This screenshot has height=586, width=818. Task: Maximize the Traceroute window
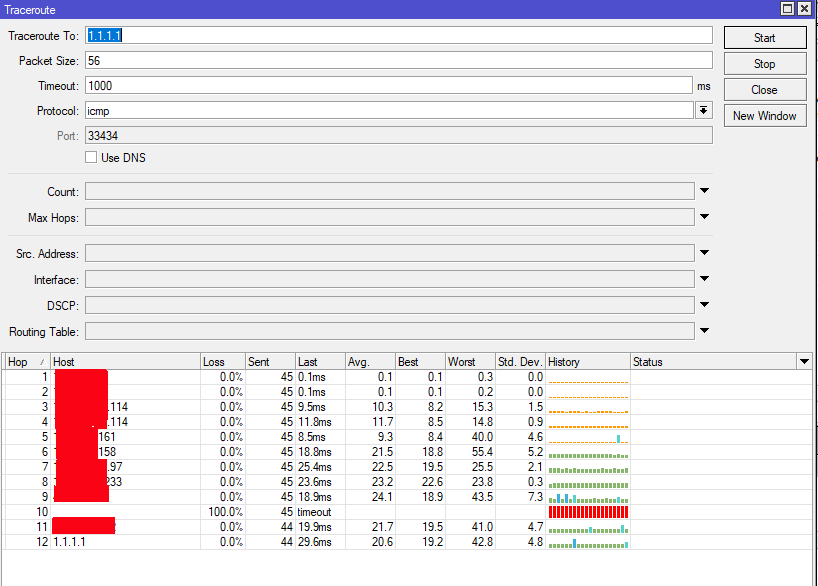click(788, 8)
